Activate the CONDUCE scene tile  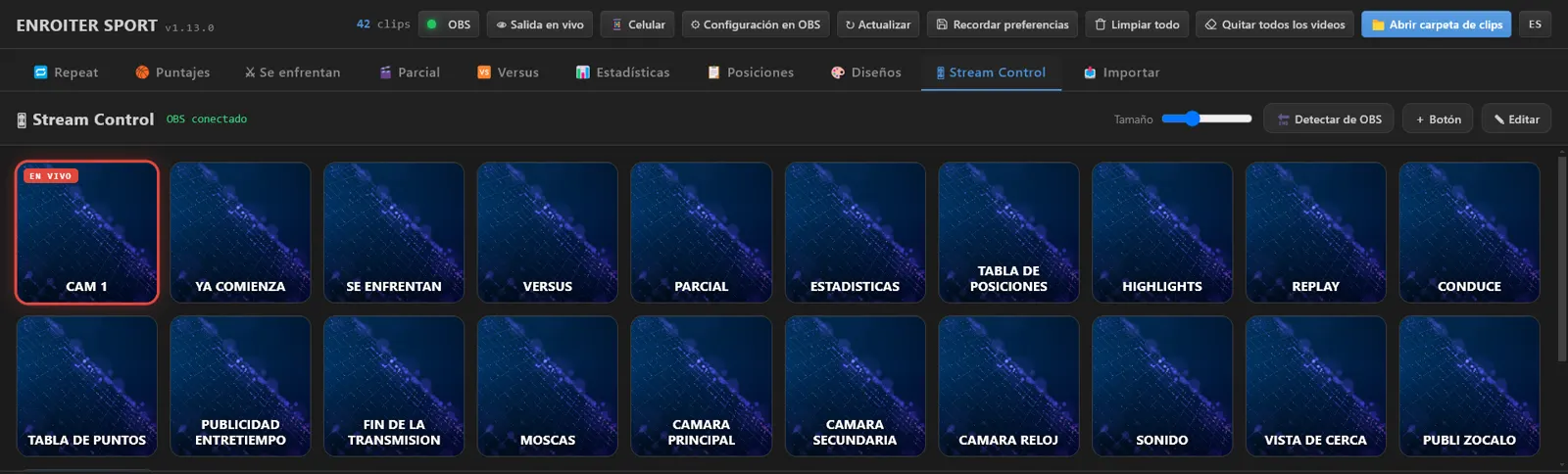click(x=1470, y=233)
